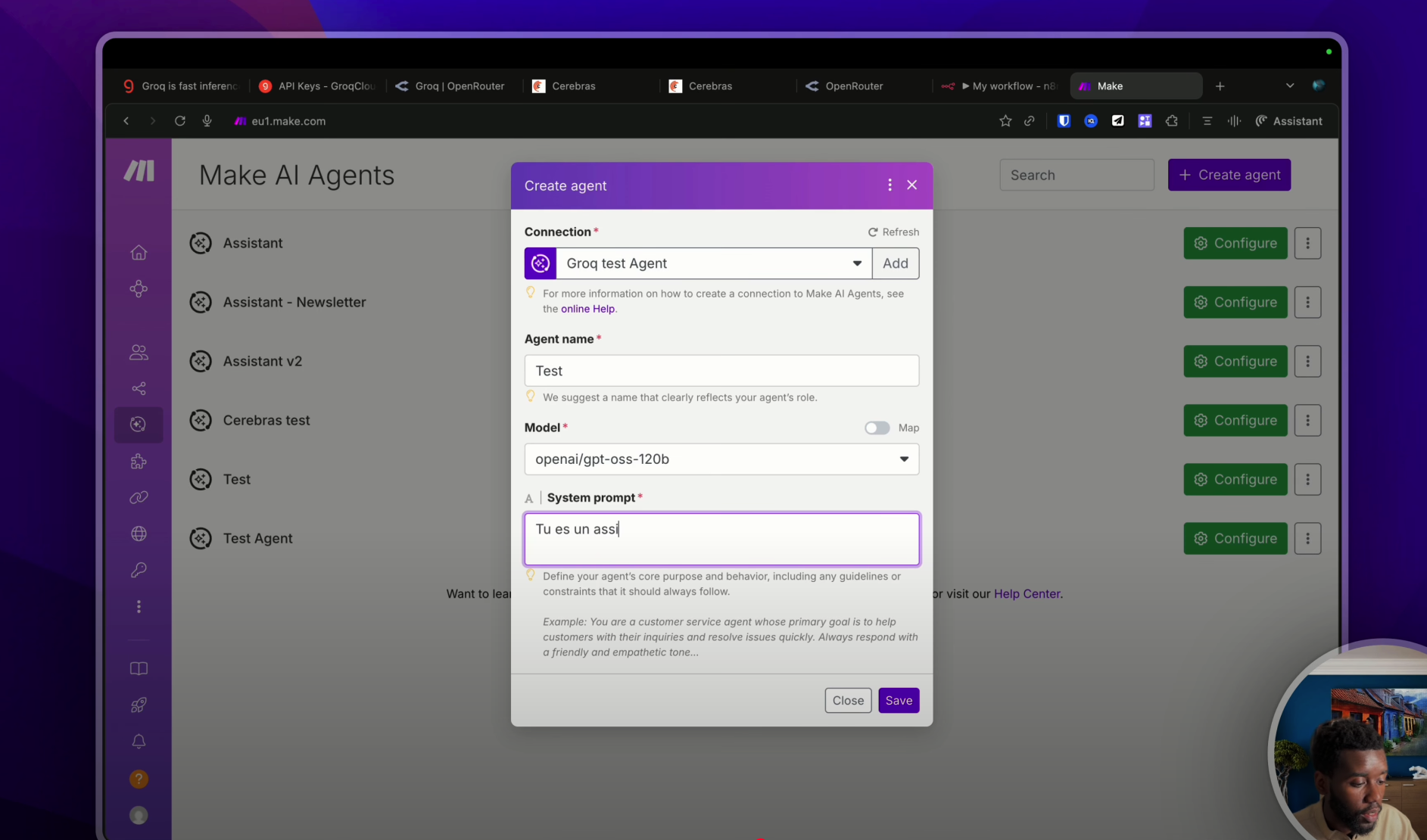The height and width of the screenshot is (840, 1427).
Task: Open Scenarios icon in the sidebar
Action: (139, 288)
